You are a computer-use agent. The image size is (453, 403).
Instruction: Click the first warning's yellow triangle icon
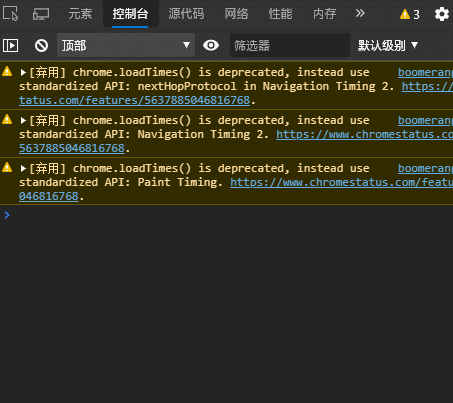pos(7,71)
